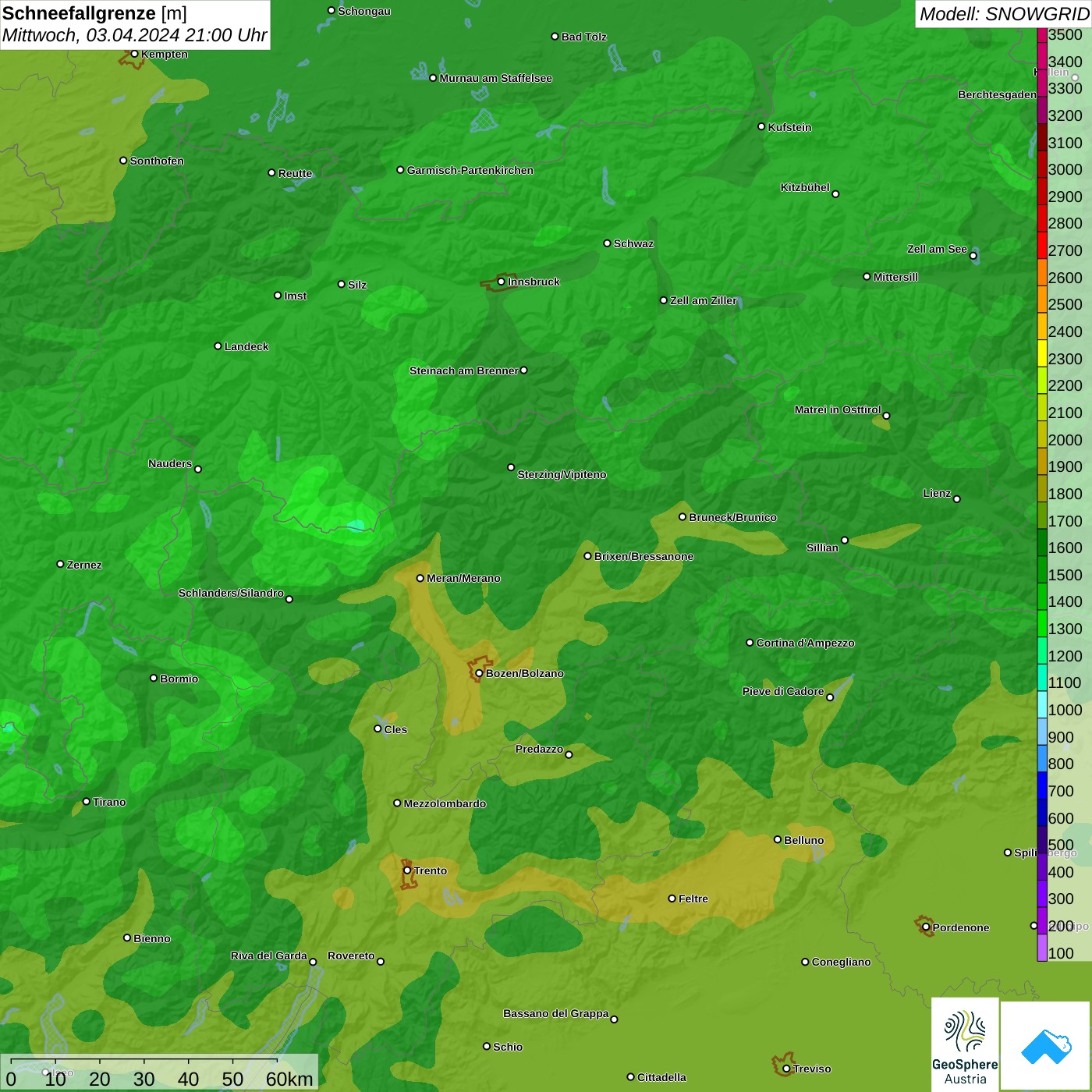Viewport: 1092px width, 1092px height.
Task: Click the Pieve di Cadore label
Action: 782,691
